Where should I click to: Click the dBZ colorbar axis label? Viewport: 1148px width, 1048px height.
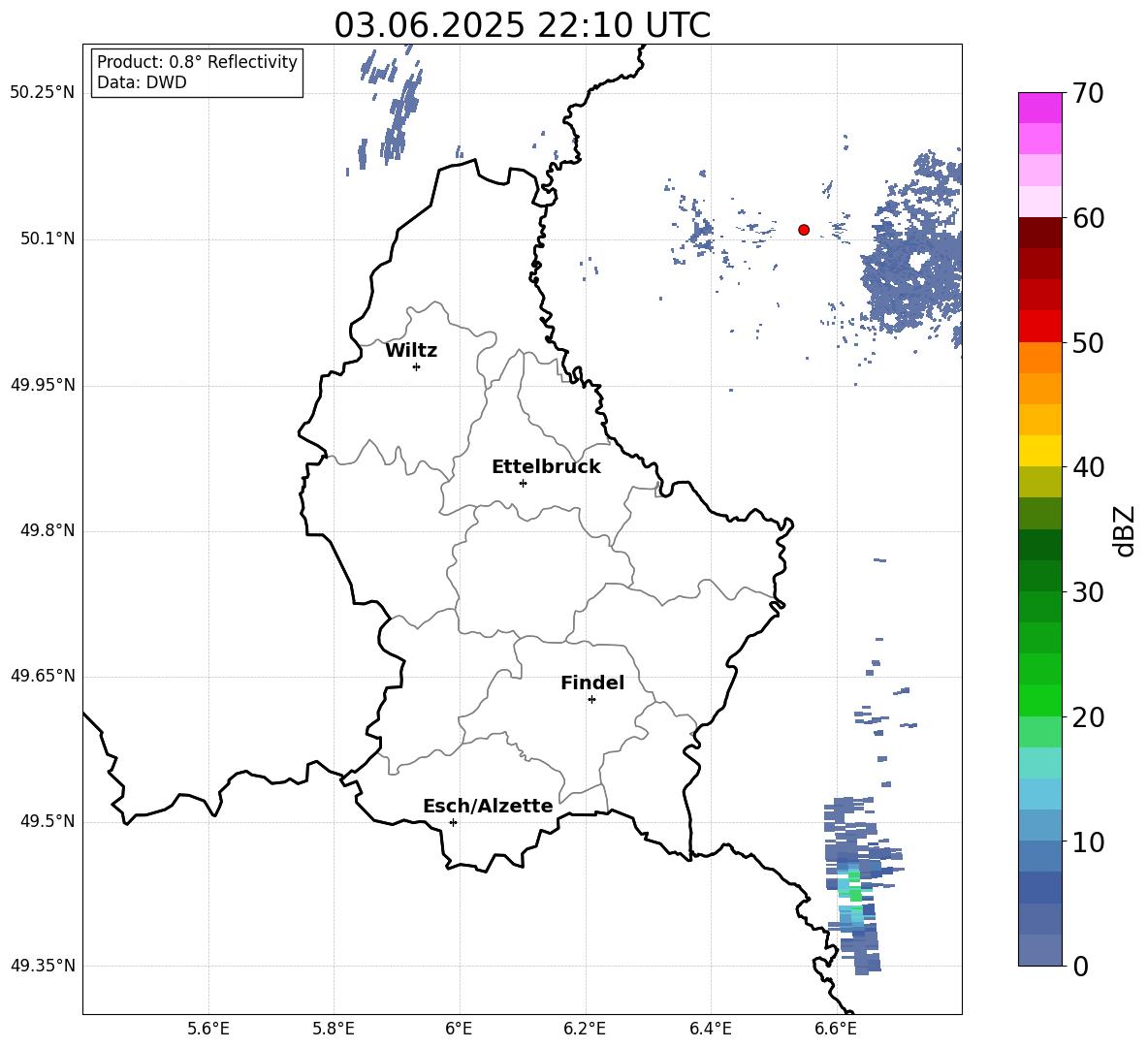(1124, 530)
